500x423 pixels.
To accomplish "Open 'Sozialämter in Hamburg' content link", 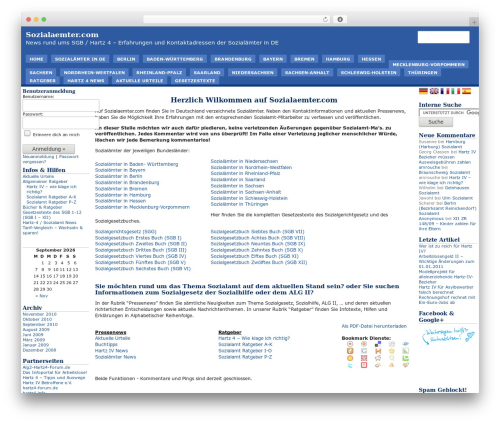I will 123,195.
